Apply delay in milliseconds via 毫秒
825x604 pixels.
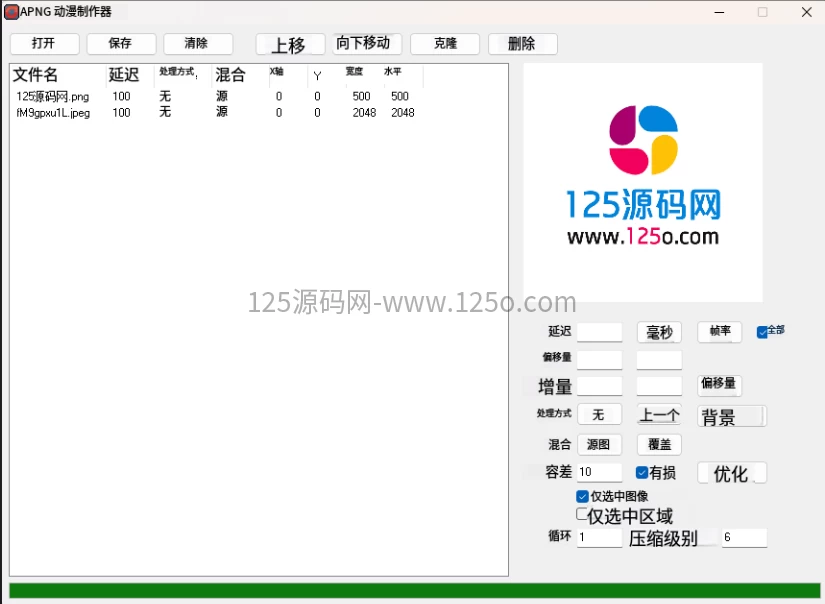coord(659,331)
